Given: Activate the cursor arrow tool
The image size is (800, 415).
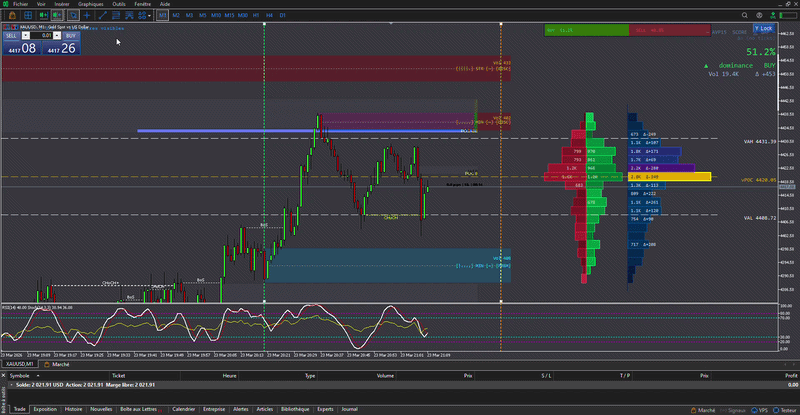Looking at the screenshot, I should click(73, 15).
